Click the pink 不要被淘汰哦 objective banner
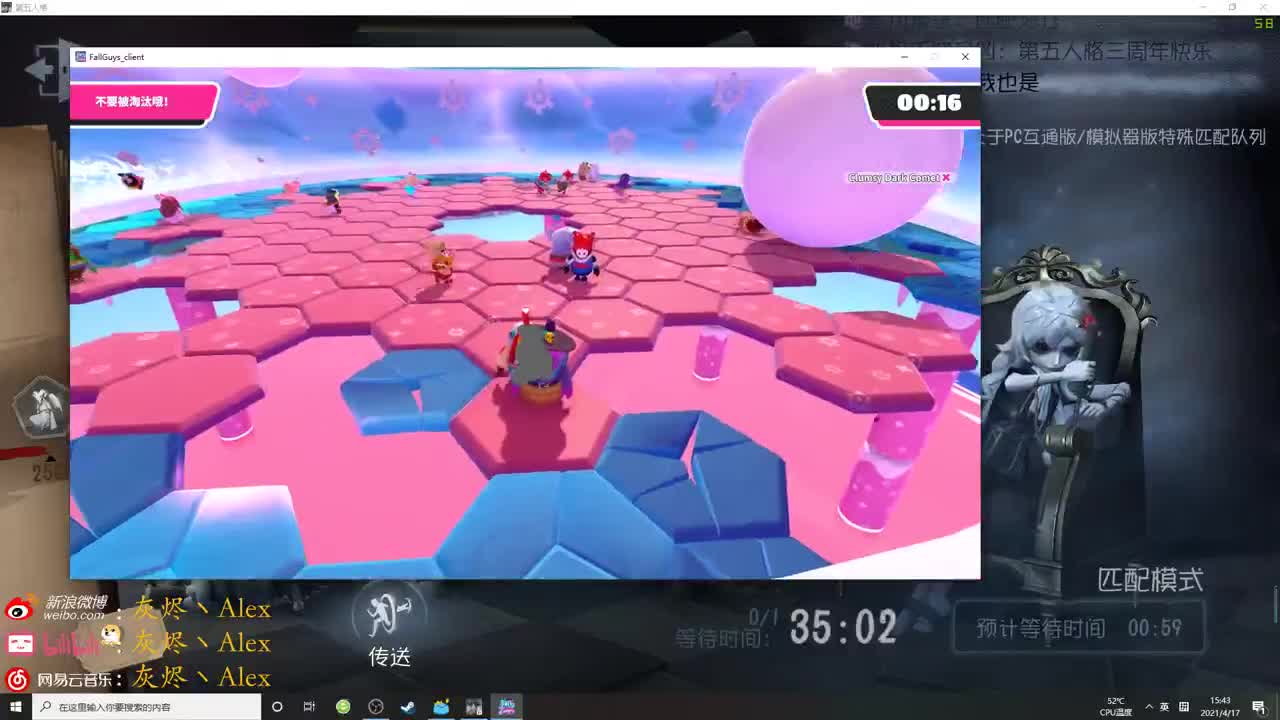1280x720 pixels. pos(143,102)
